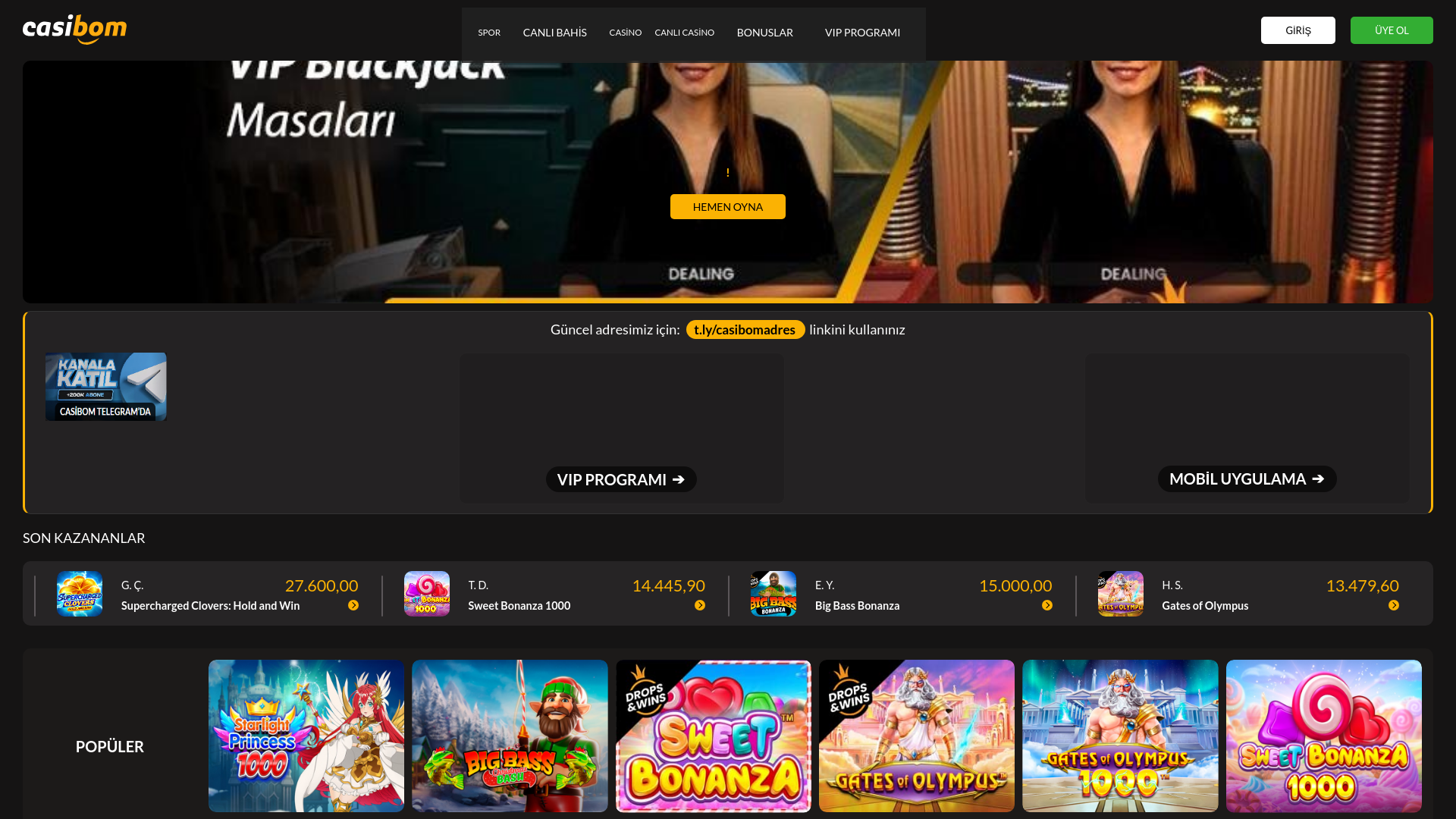
Task: Click the VIP Blackjack Masaları banner image
Action: coord(727,182)
